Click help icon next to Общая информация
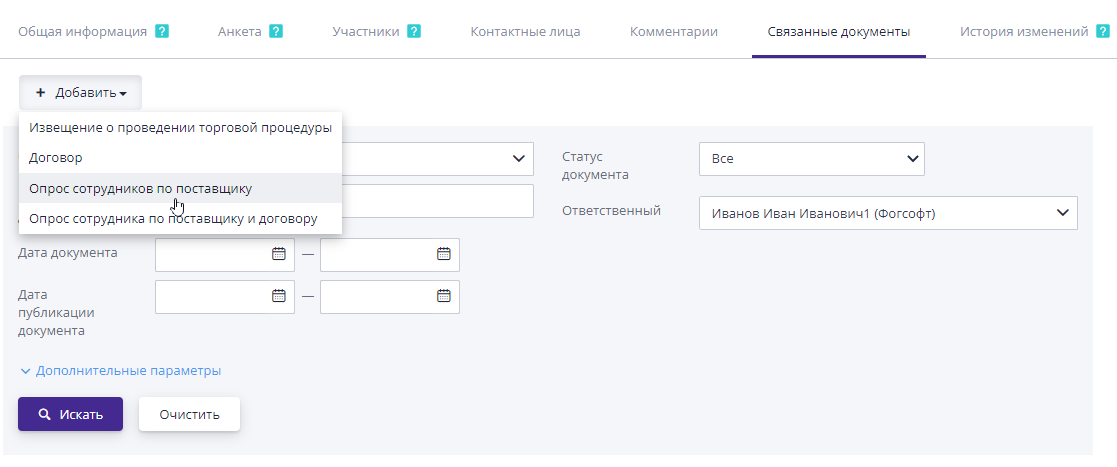1117x467 pixels. [x=162, y=31]
